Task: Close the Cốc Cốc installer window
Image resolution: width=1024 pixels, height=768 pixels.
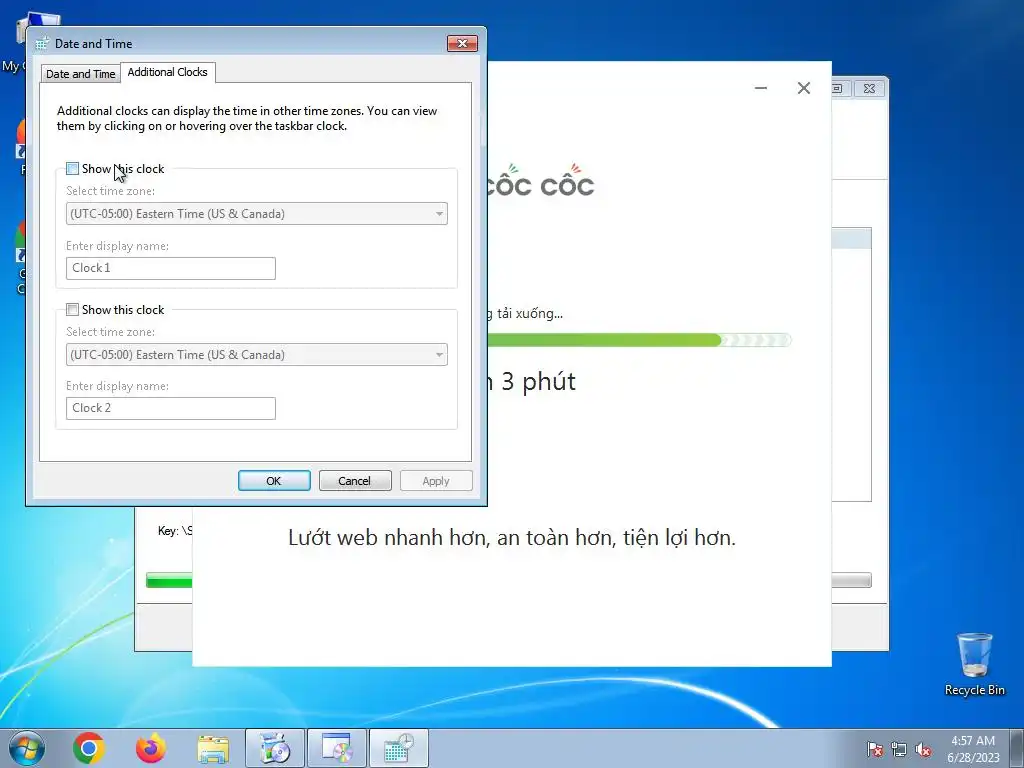Action: 804,88
